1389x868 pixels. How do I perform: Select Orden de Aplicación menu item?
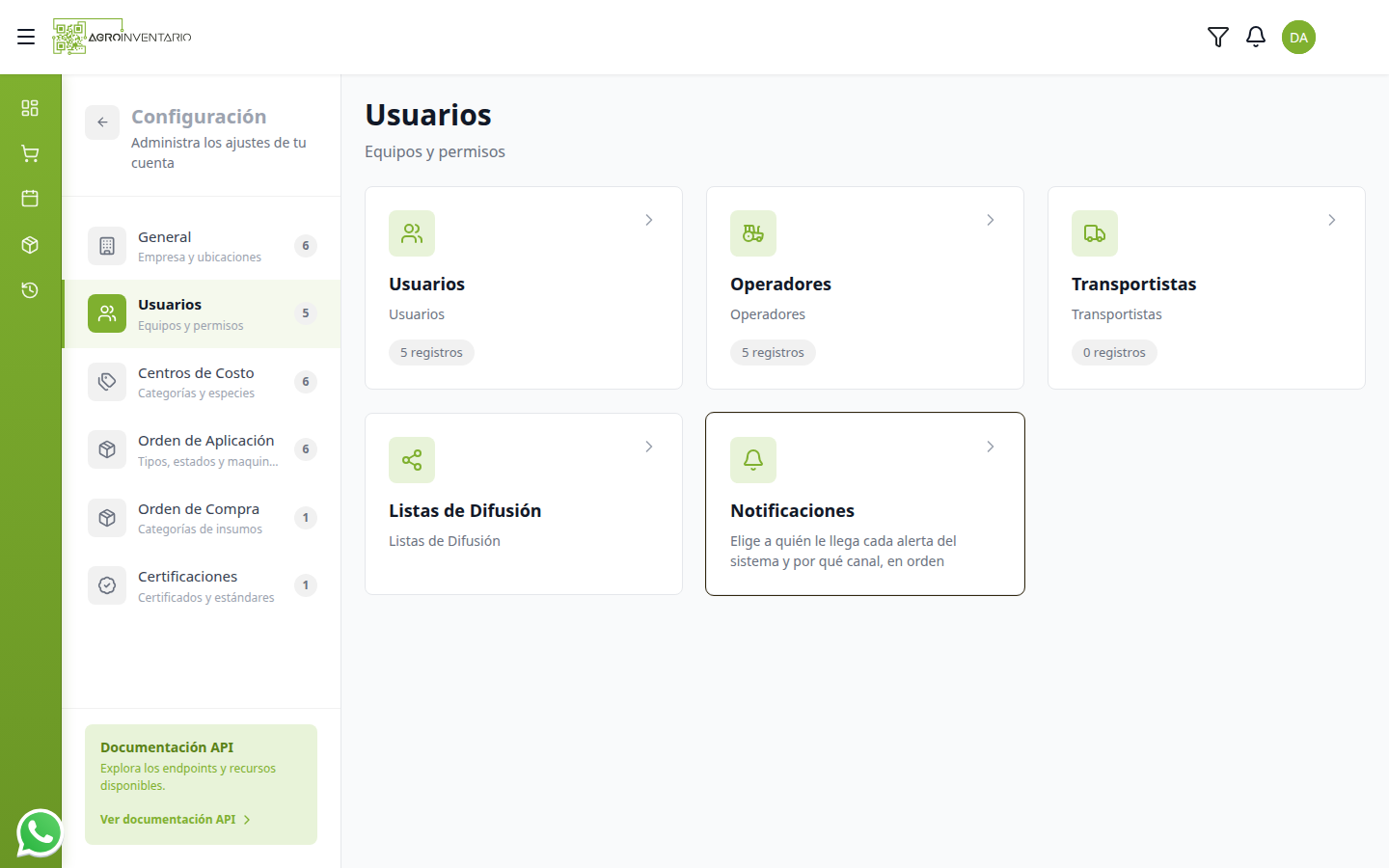202,449
